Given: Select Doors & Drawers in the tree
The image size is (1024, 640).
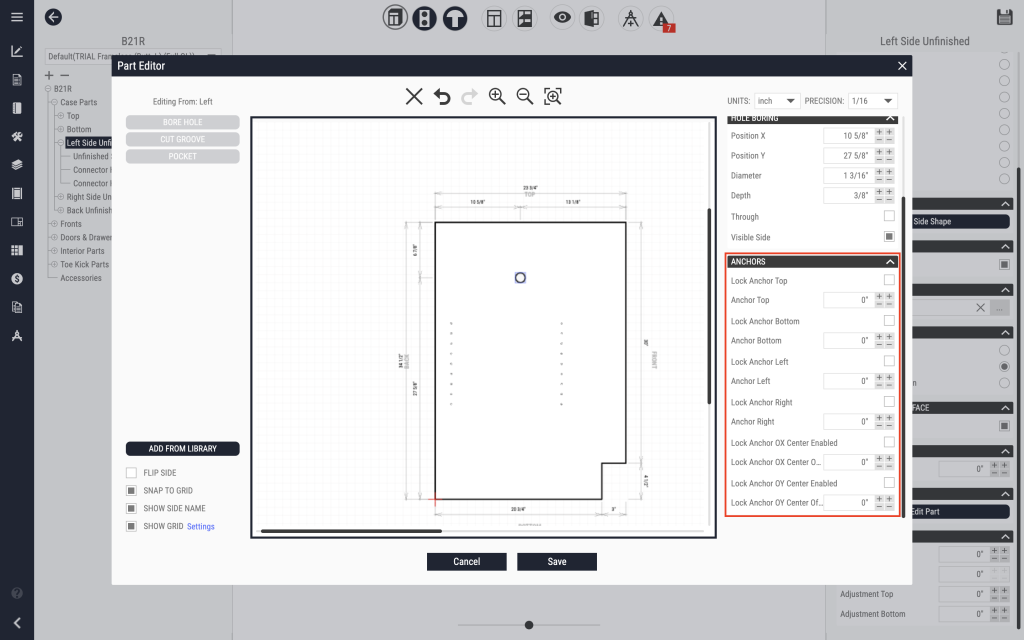Looking at the screenshot, I should [82, 238].
